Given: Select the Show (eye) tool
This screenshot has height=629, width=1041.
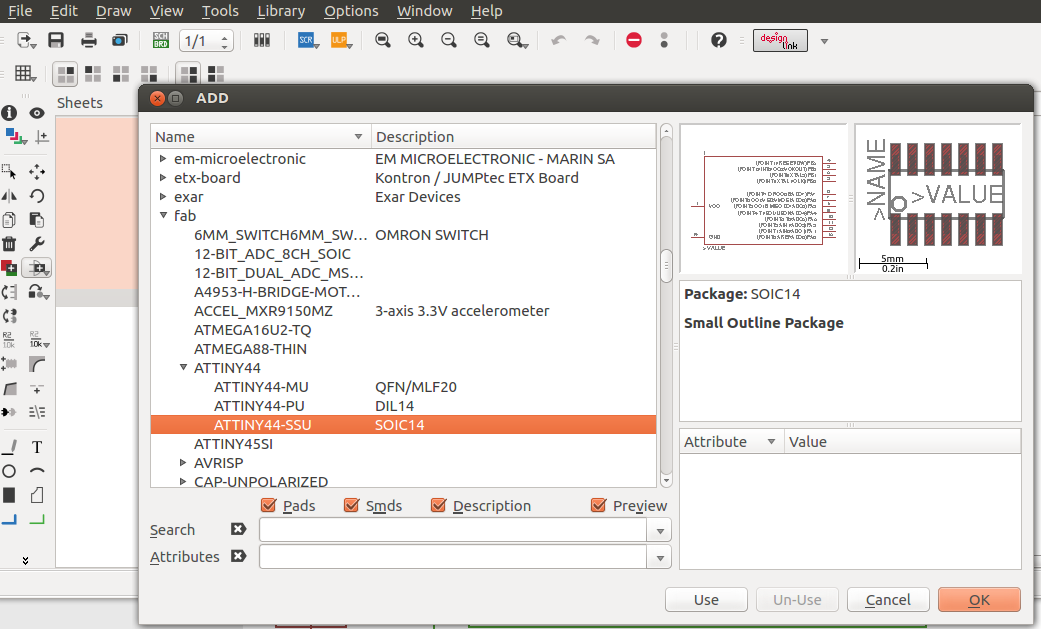Looking at the screenshot, I should click(x=37, y=113).
